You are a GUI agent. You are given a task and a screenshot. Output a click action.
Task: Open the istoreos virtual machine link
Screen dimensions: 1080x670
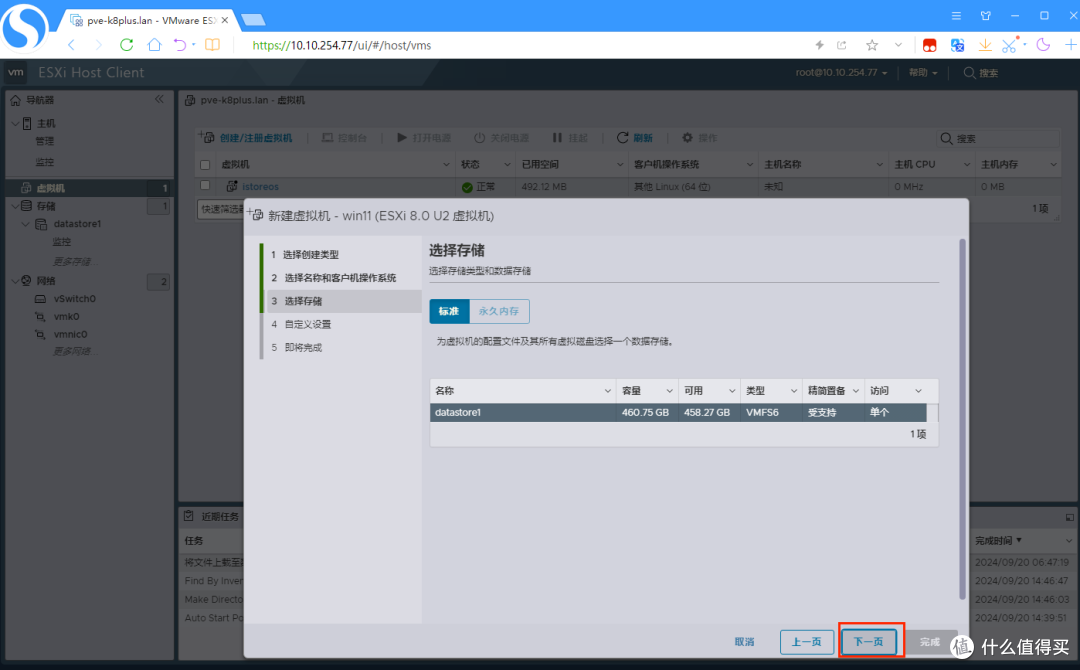pos(260,186)
